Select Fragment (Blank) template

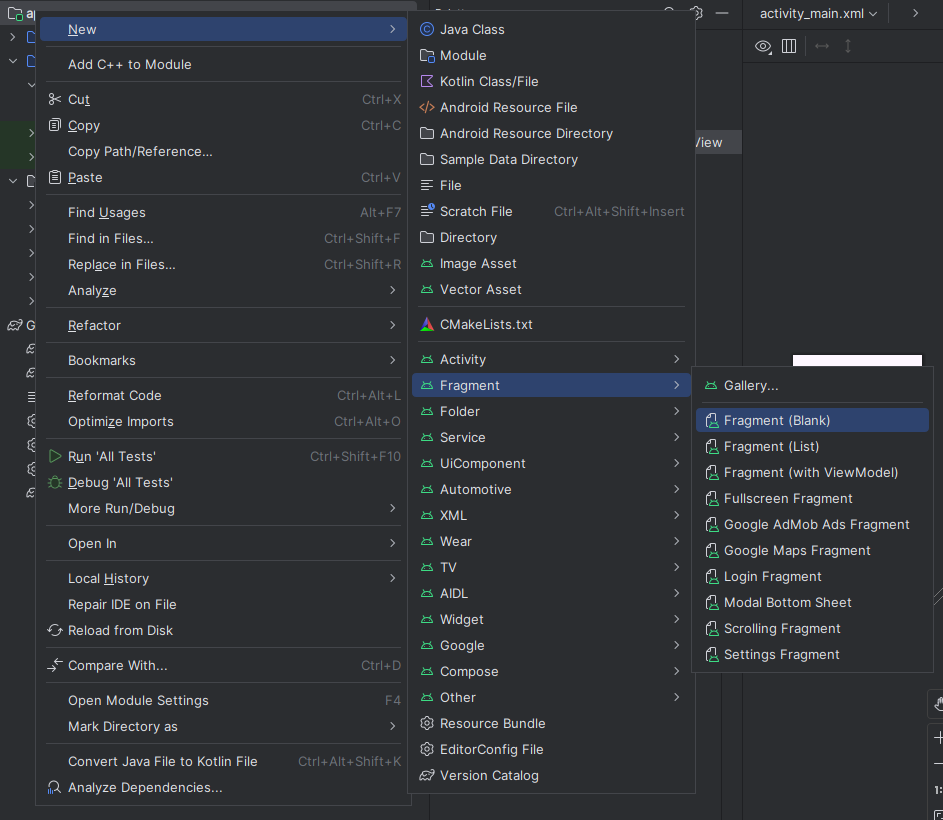point(812,421)
